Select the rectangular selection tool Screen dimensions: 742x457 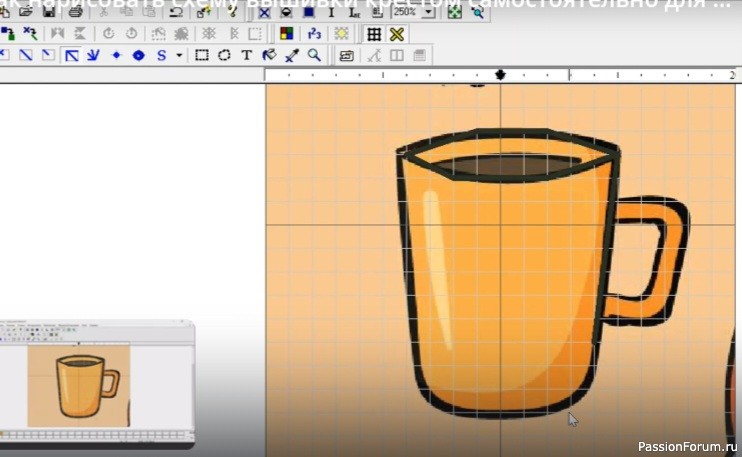[x=202, y=55]
